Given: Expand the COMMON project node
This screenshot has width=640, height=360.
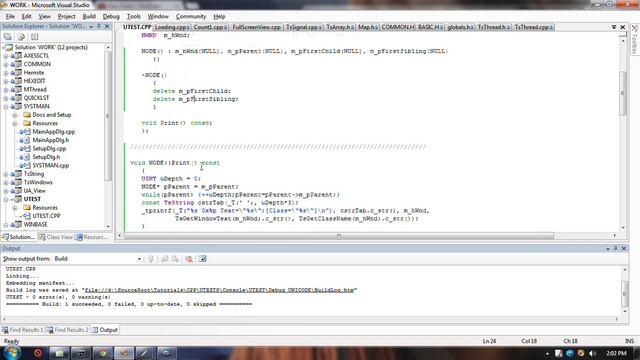Looking at the screenshot, I should coord(6,64).
